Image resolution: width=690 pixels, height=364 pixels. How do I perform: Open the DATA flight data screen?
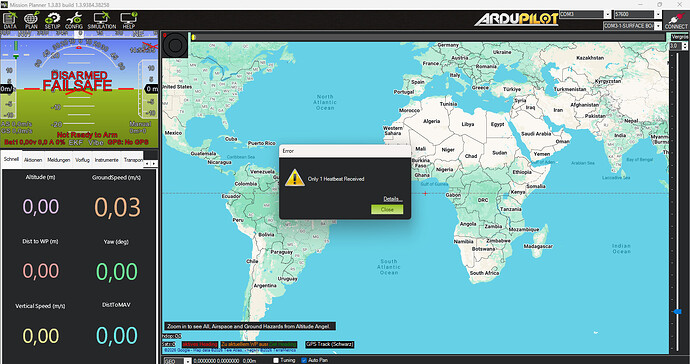click(x=10, y=20)
